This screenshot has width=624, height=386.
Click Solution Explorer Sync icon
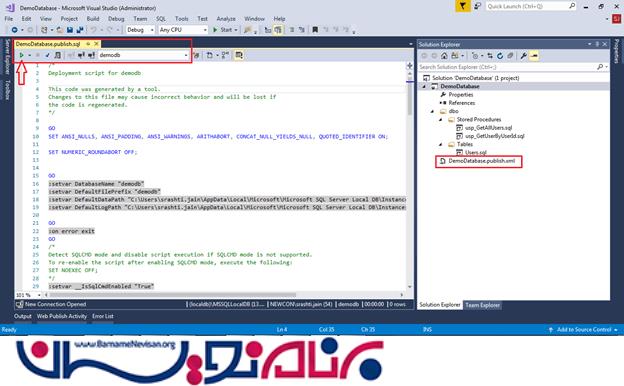point(490,56)
